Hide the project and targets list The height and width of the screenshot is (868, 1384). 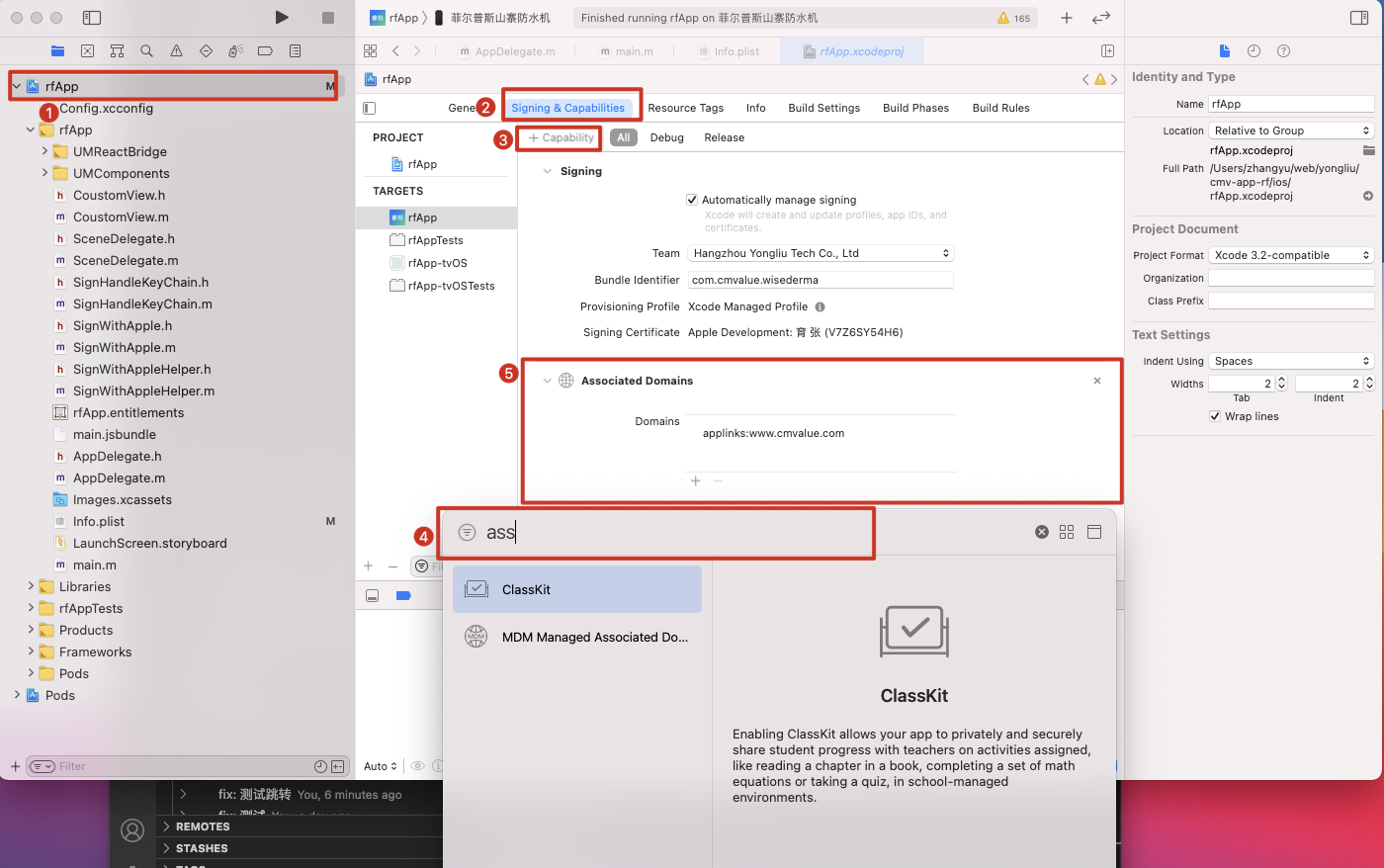(x=370, y=108)
